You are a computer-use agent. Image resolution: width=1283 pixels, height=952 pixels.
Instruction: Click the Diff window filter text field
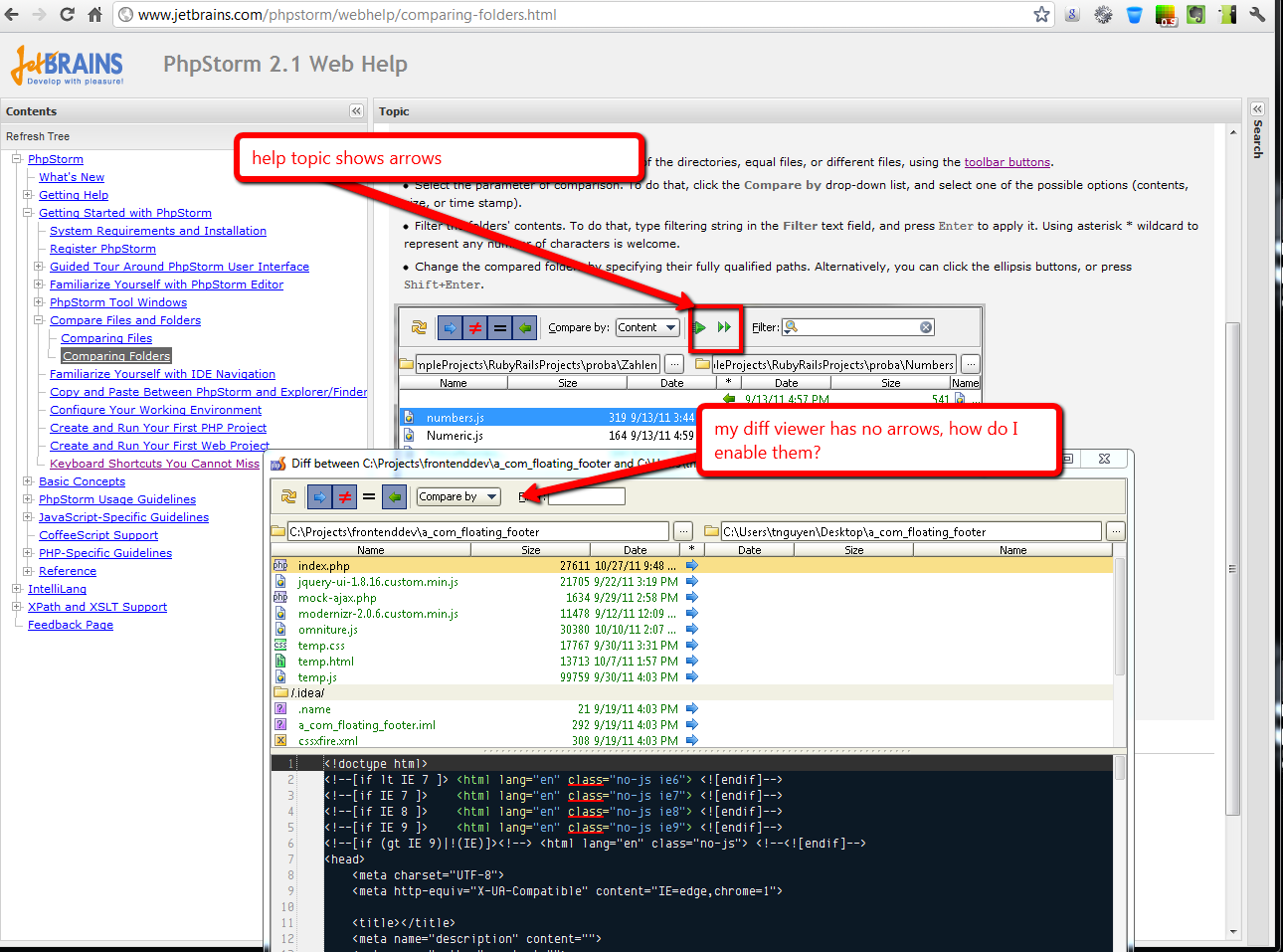(x=587, y=496)
